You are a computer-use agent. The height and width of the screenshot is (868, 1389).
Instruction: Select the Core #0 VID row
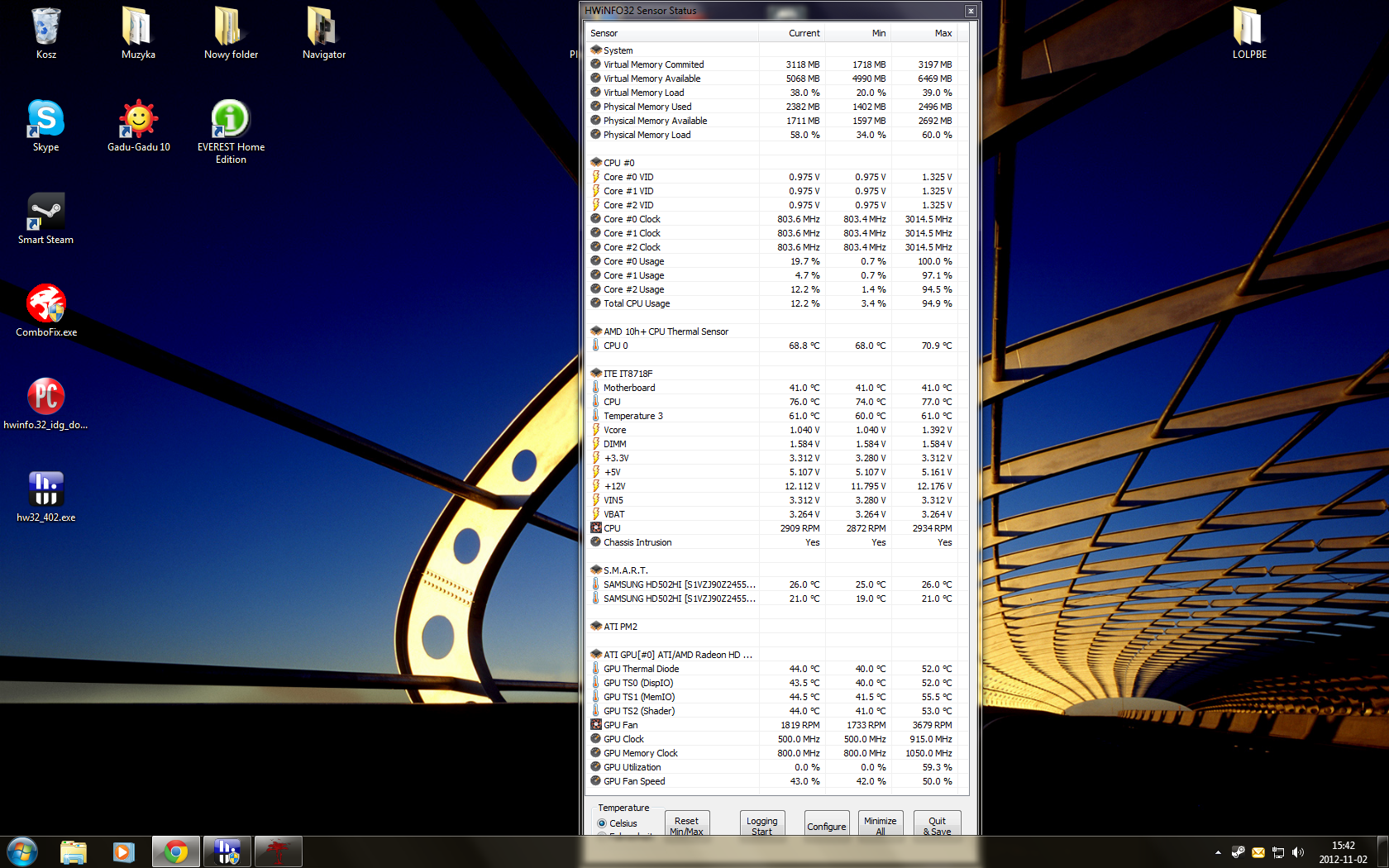click(x=772, y=177)
